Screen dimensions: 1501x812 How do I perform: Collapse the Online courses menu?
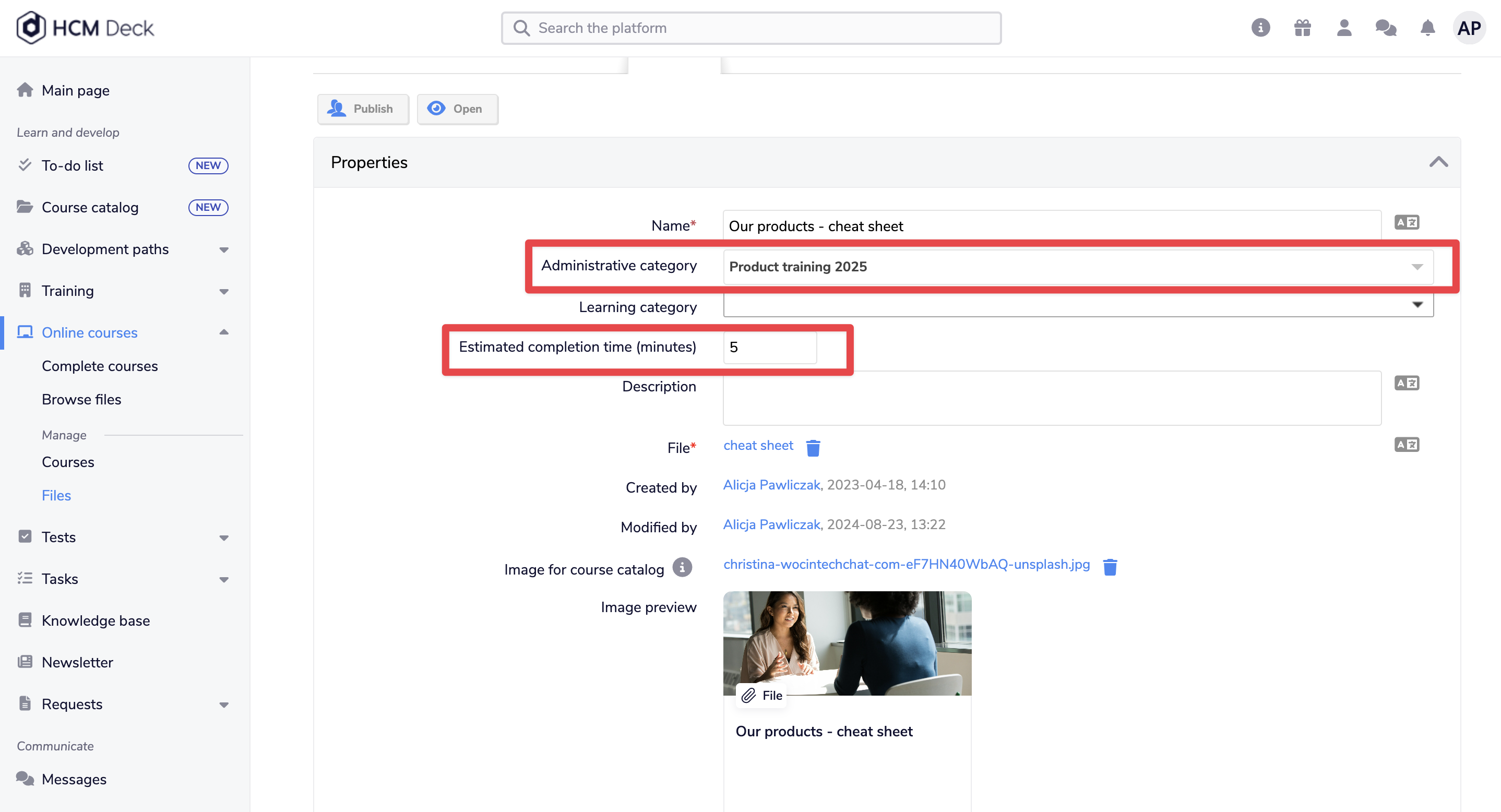point(224,332)
